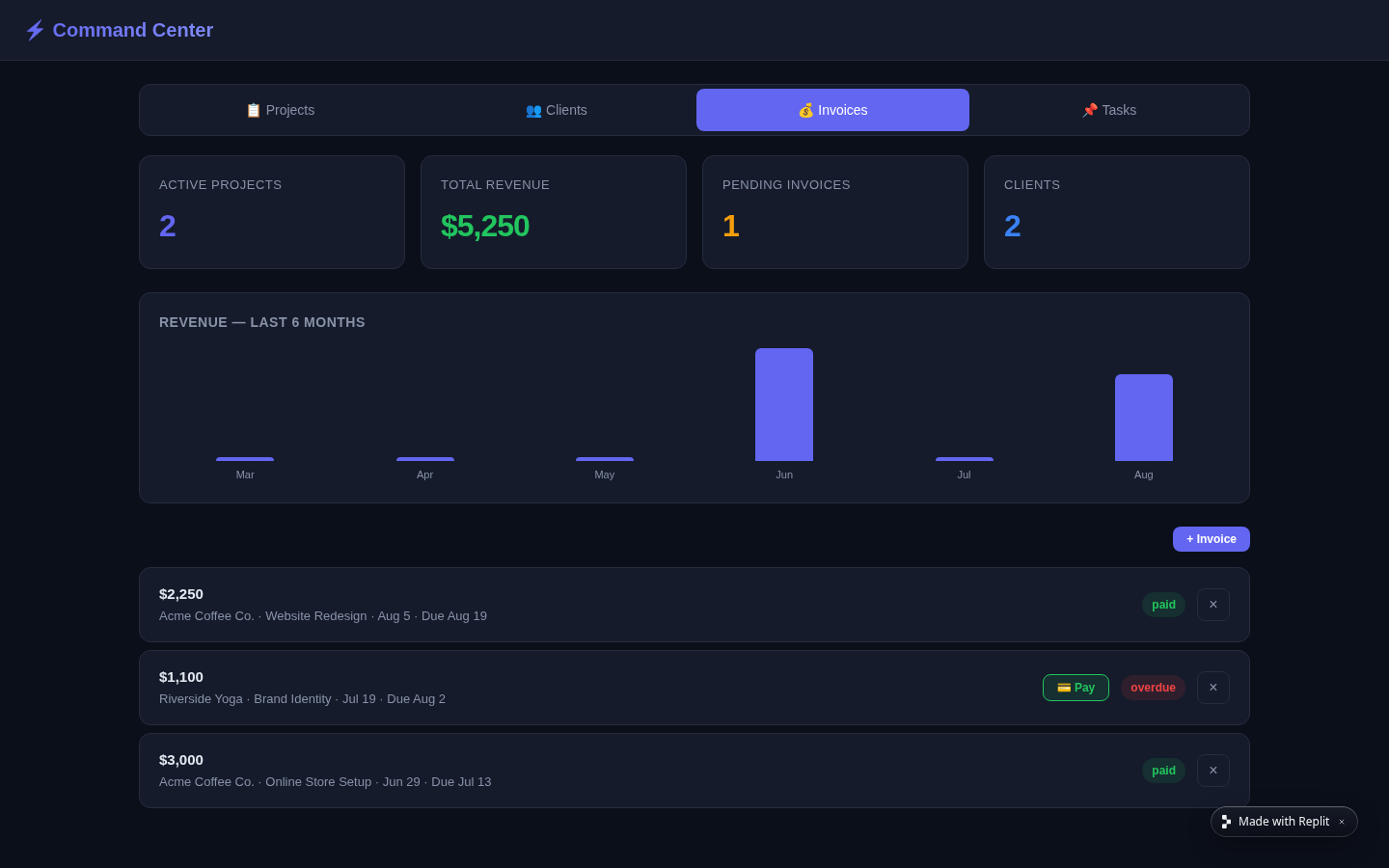Remove the $1,100 Riverside Yoga invoice
Screen dimensions: 1389x868
(x=1213, y=688)
